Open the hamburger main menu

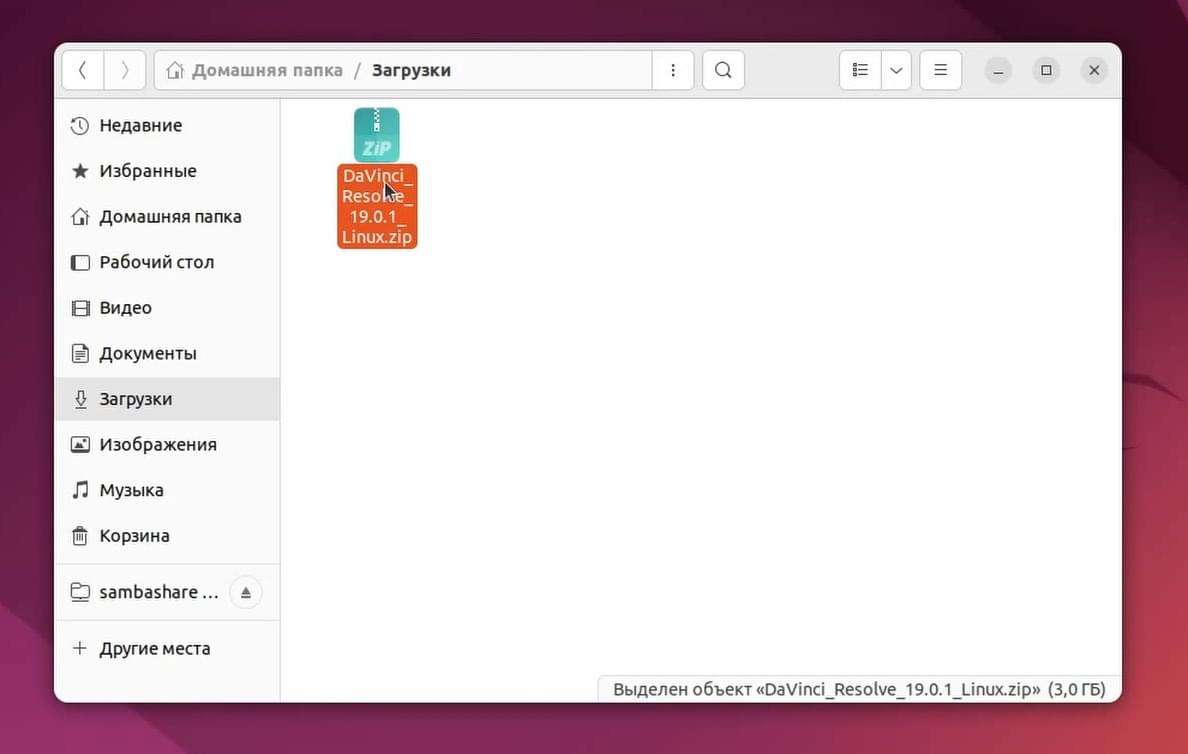click(x=940, y=70)
